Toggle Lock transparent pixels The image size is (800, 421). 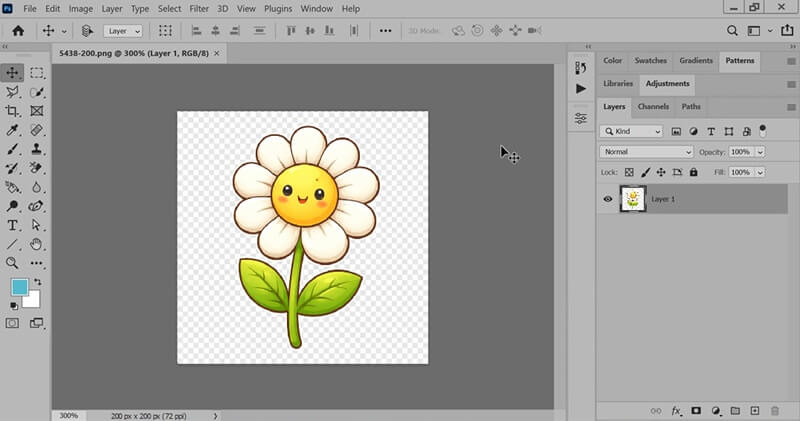click(629, 172)
